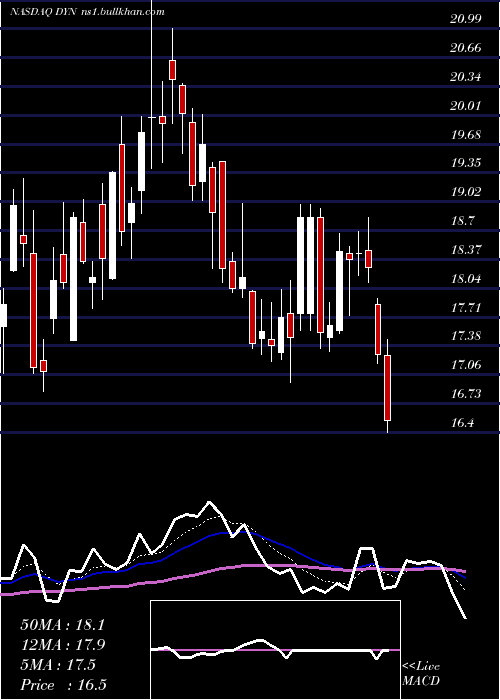The image size is (500, 700).
Task: Click the 20.01 price axis label
Action: click(466, 106)
